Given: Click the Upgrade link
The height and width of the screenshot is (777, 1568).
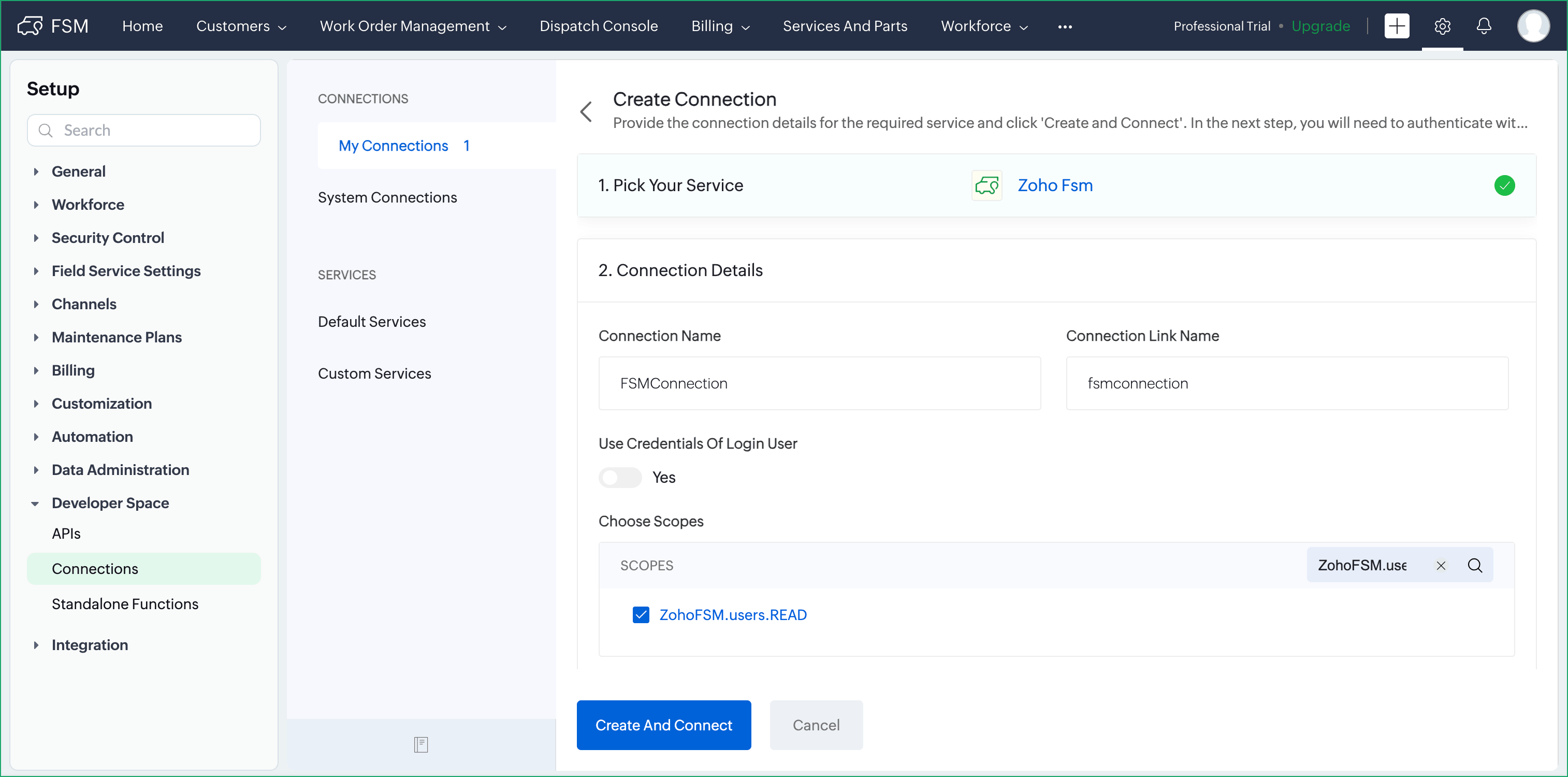Looking at the screenshot, I should (1320, 26).
